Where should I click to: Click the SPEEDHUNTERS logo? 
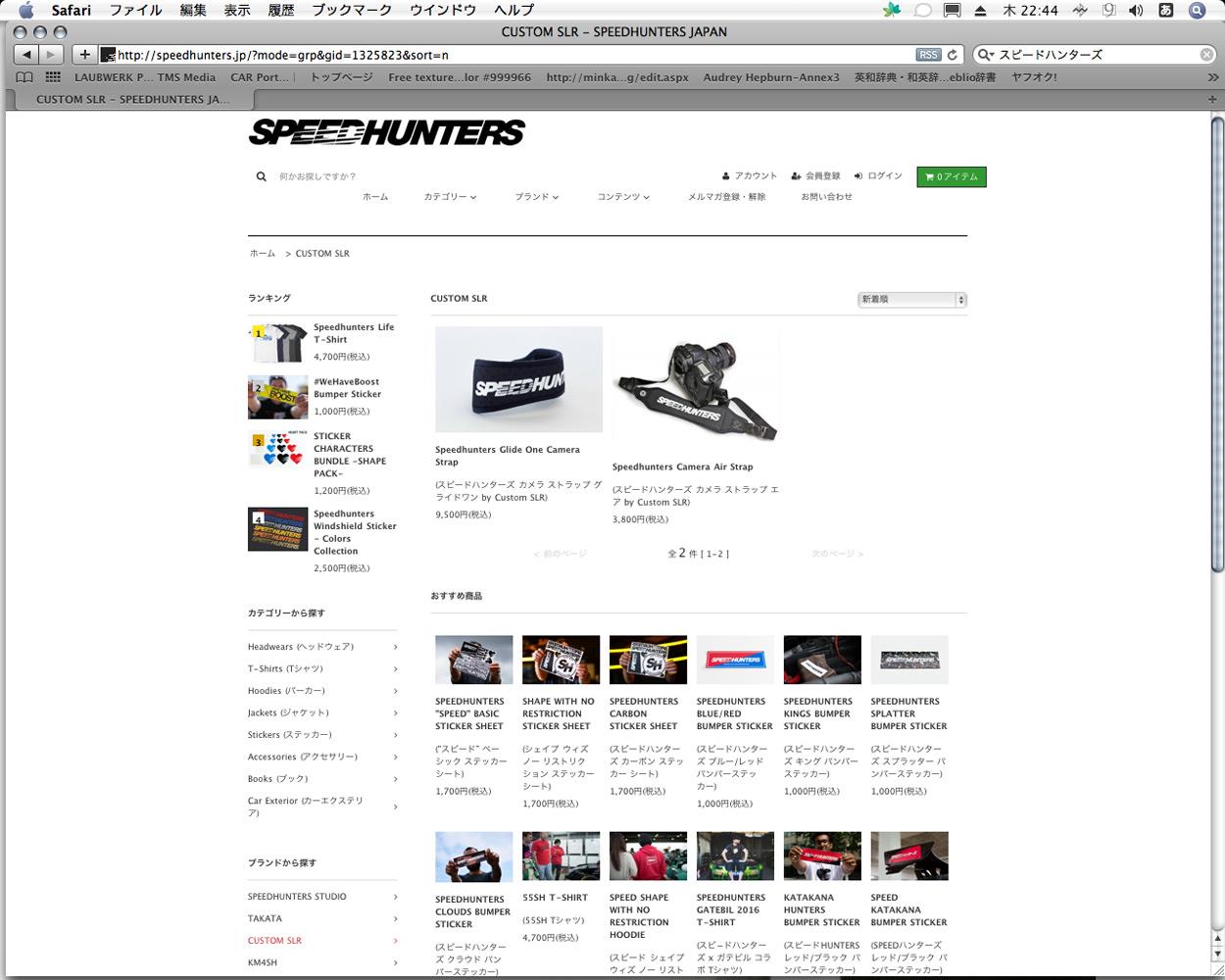pyautogui.click(x=387, y=131)
